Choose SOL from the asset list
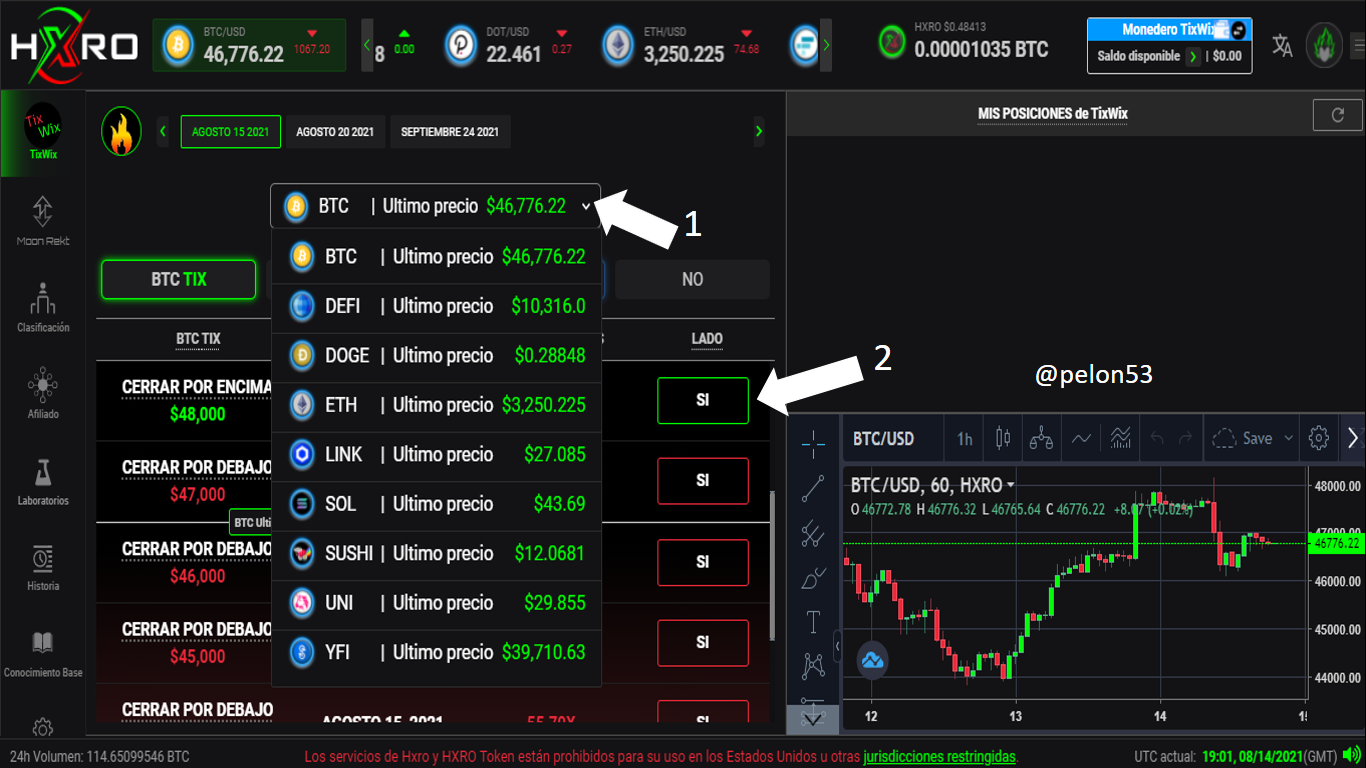 tap(436, 504)
